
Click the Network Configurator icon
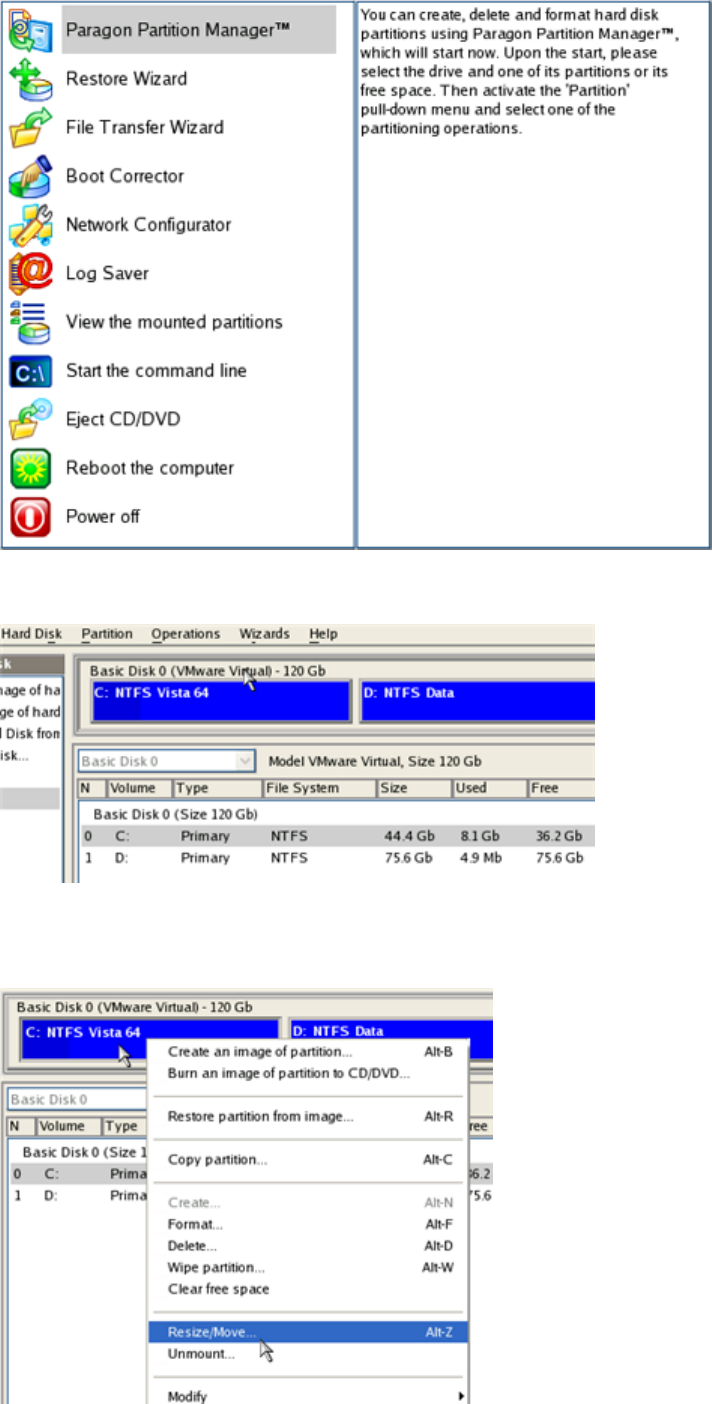(x=30, y=225)
